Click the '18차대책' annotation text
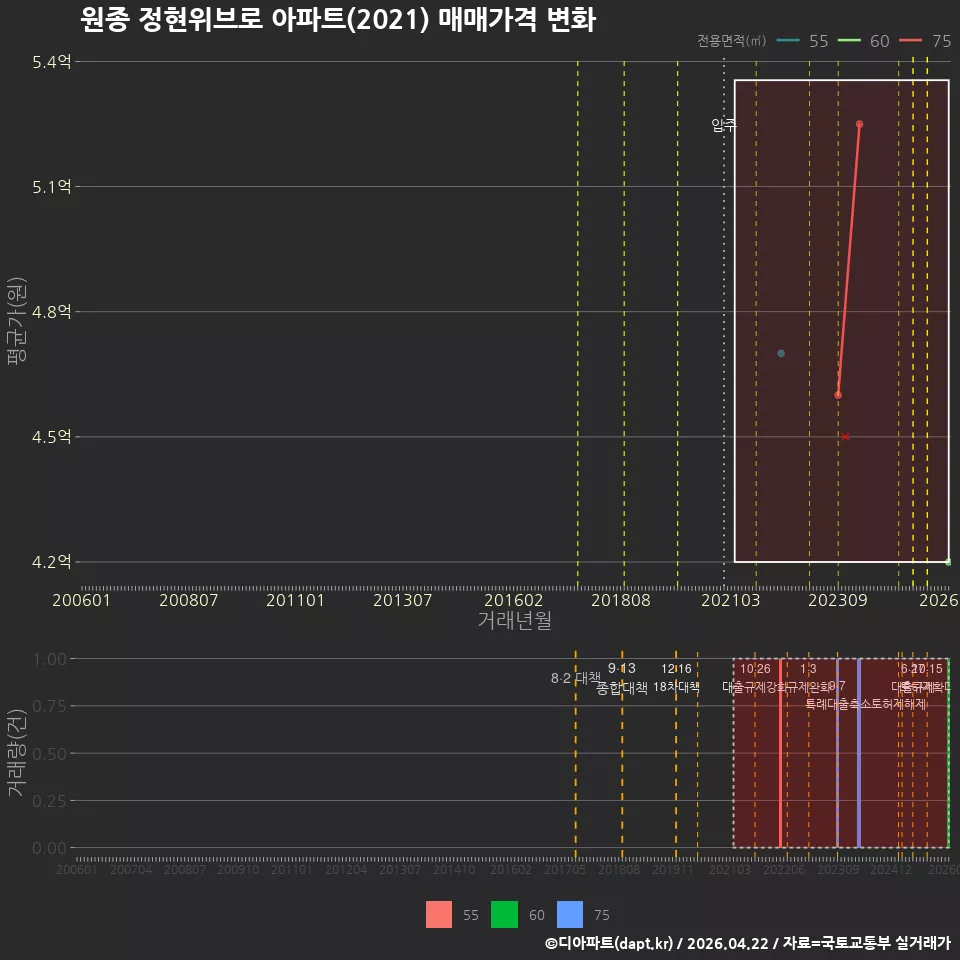 [676, 687]
